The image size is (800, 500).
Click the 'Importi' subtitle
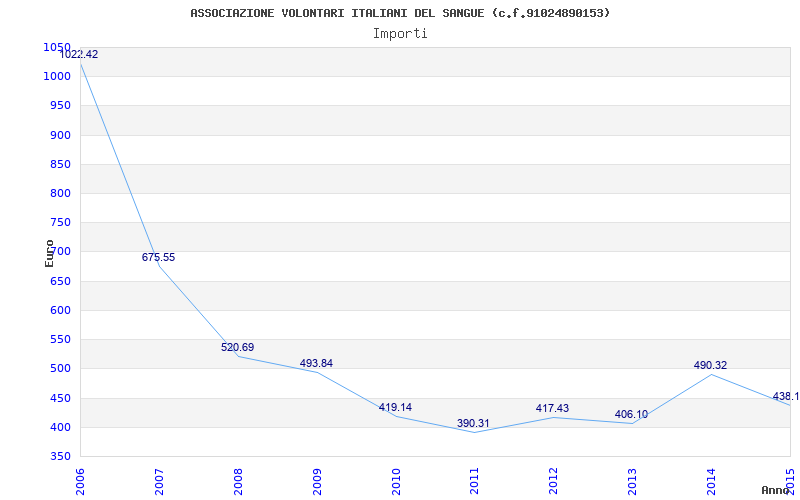coord(400,34)
